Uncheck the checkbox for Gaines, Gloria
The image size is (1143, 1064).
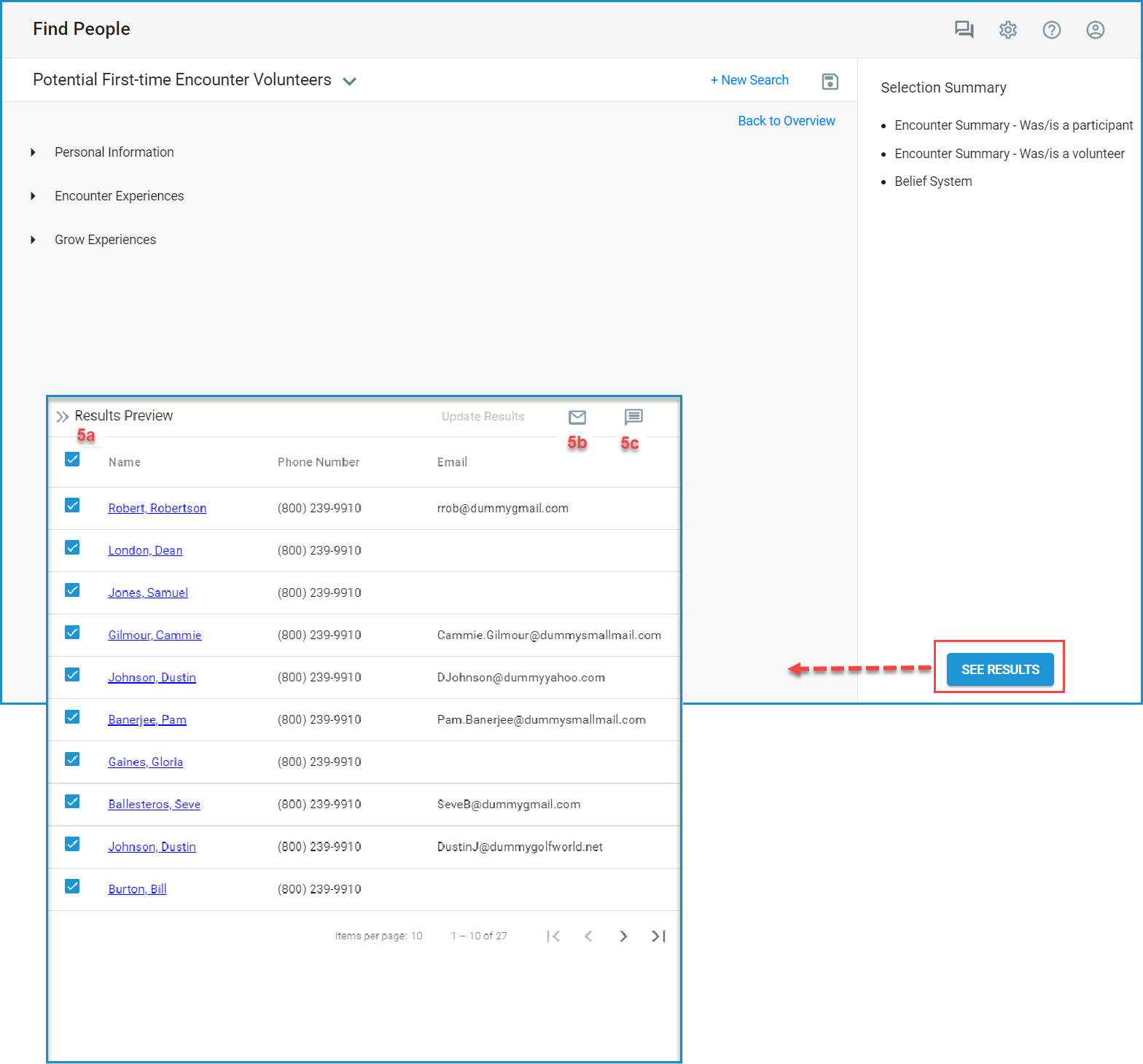(72, 759)
